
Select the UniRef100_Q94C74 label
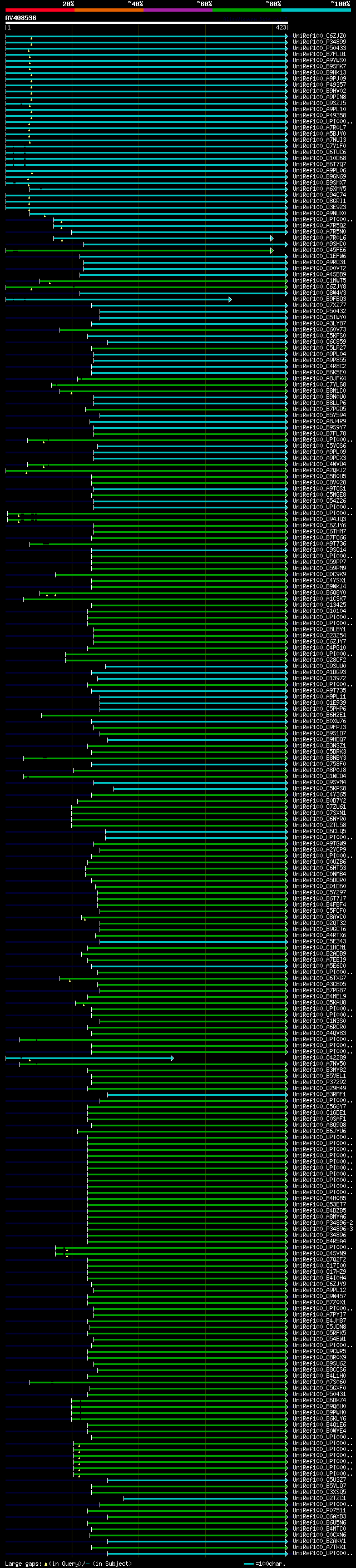319,195
